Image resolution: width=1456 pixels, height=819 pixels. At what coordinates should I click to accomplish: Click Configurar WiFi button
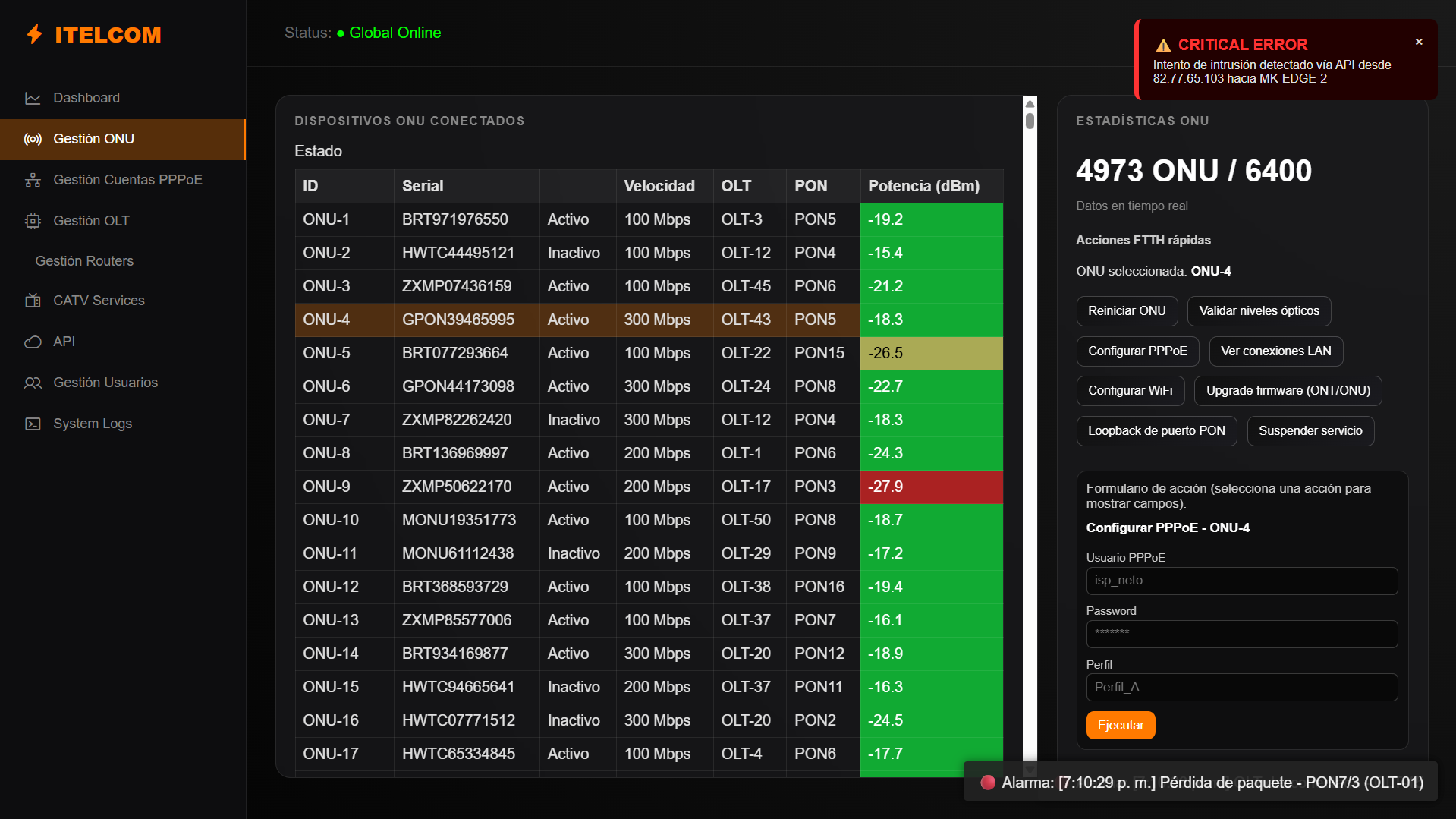pyautogui.click(x=1130, y=390)
